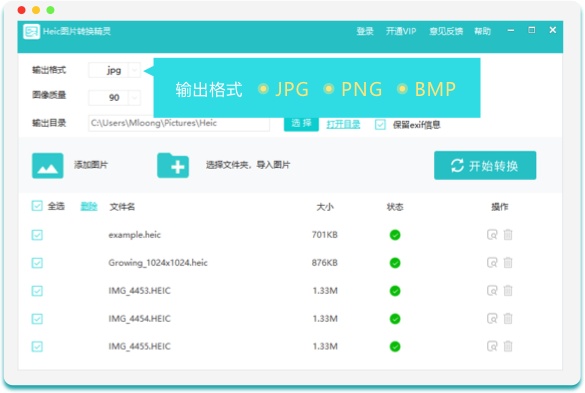Click the app title bar minimize icon
585x393 pixels.
pyautogui.click(x=511, y=30)
